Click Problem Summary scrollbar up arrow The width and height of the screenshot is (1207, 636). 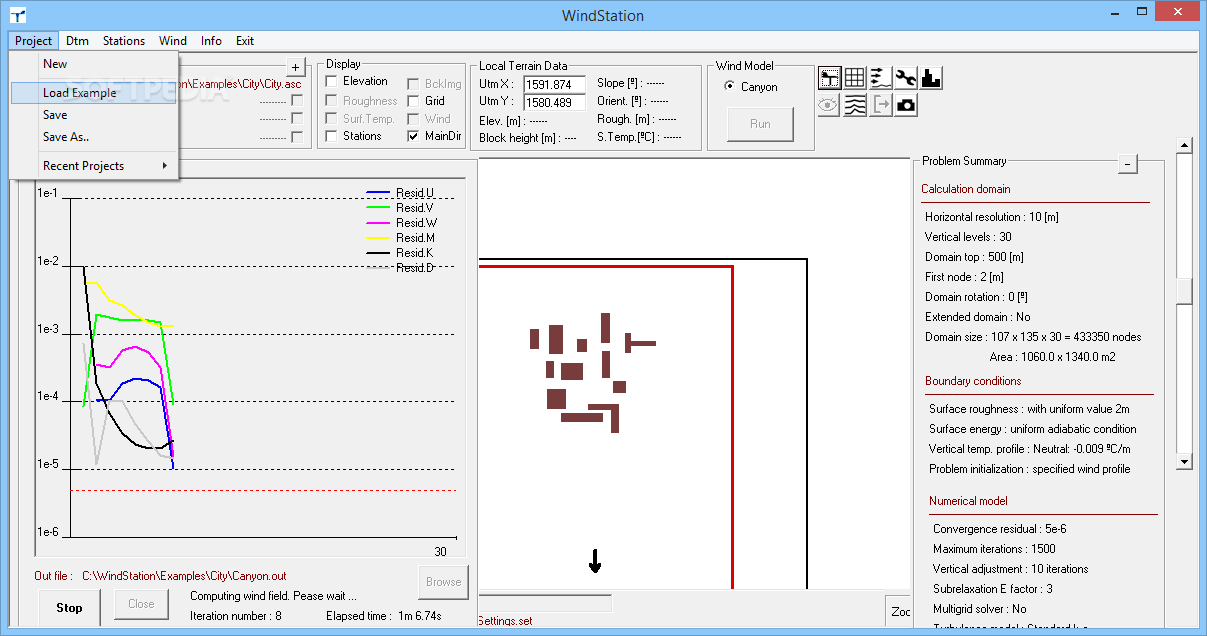coord(1185,145)
